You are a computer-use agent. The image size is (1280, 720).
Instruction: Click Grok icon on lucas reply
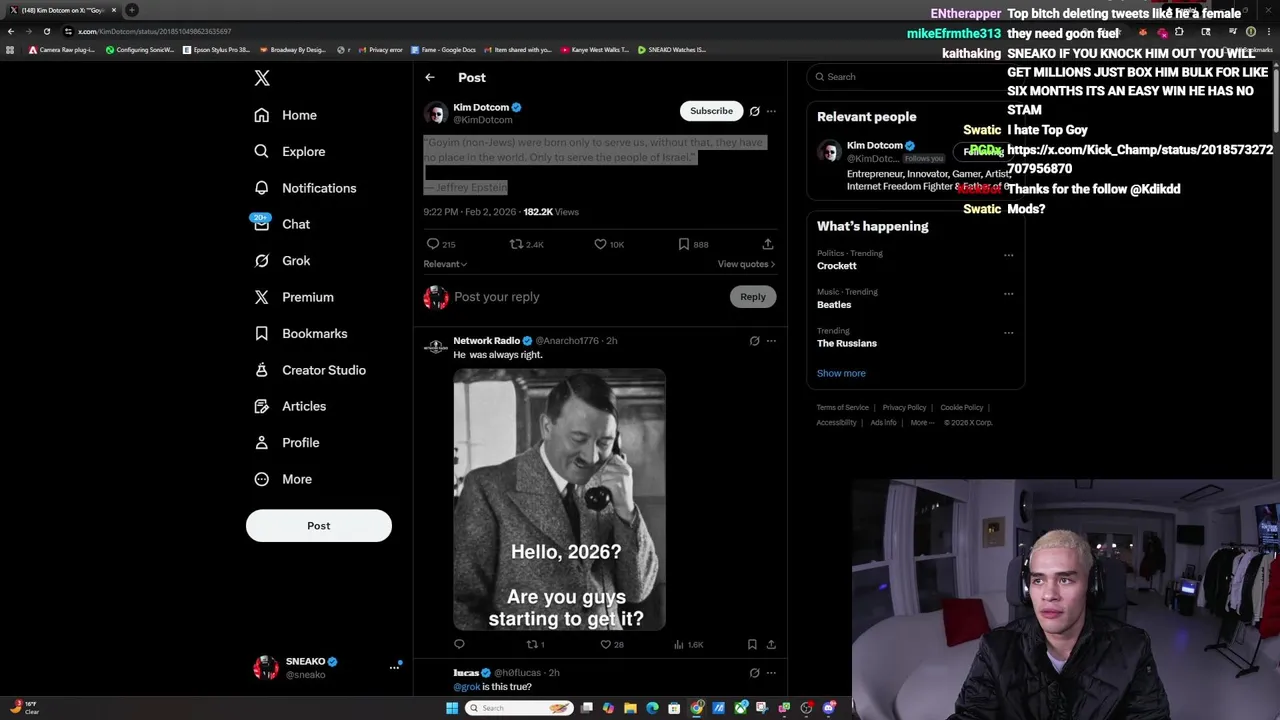click(755, 673)
